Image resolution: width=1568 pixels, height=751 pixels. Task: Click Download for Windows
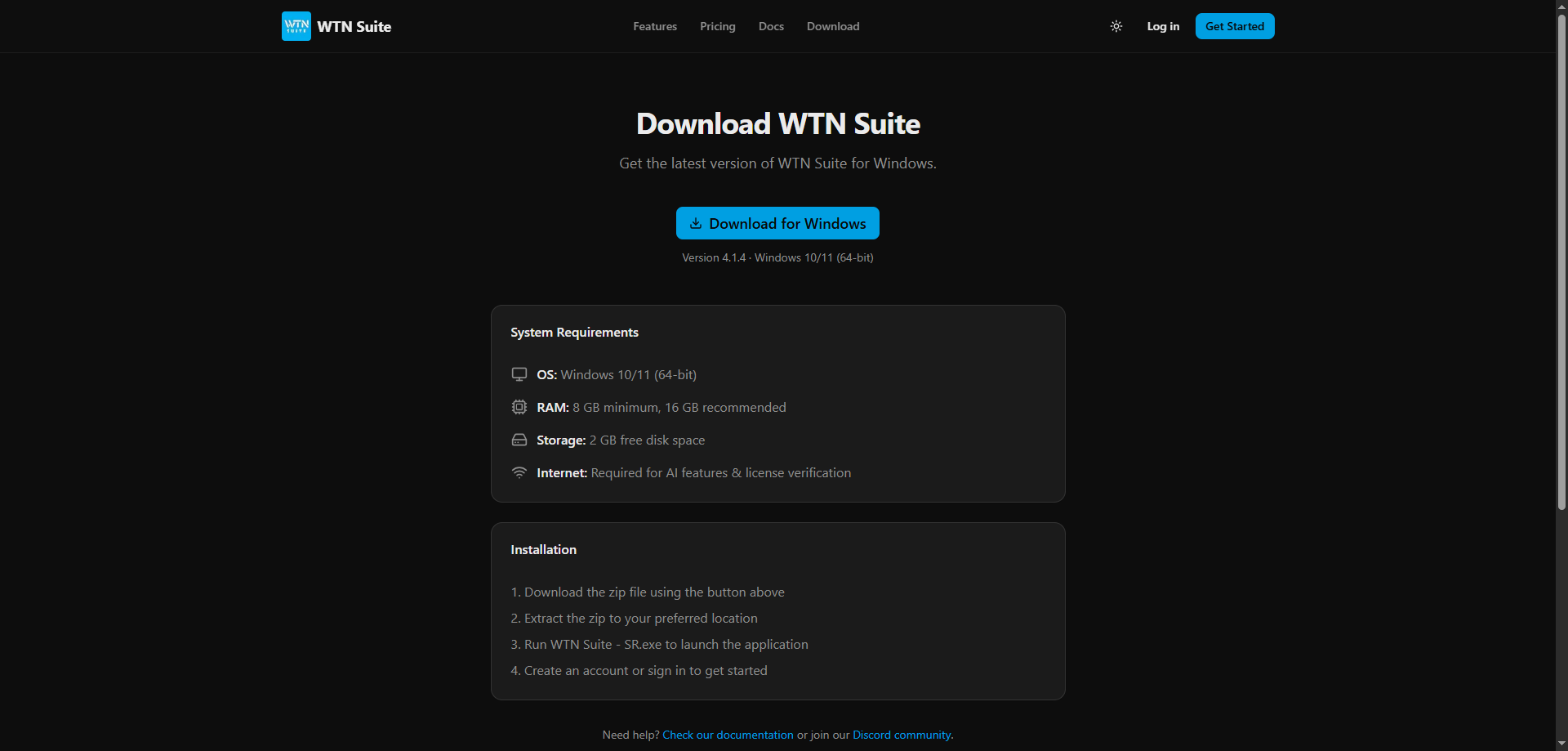click(x=777, y=223)
